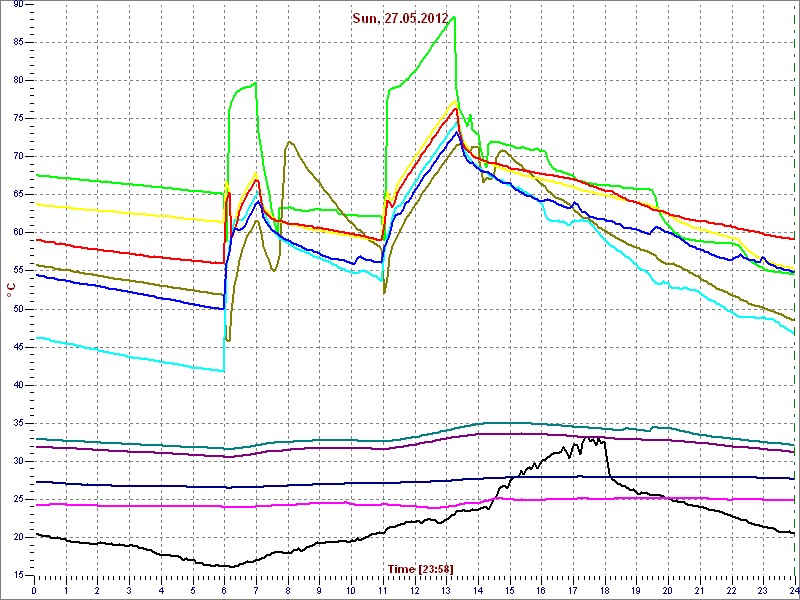
Task: Click hour 0 on the time axis
Action: pos(34,591)
